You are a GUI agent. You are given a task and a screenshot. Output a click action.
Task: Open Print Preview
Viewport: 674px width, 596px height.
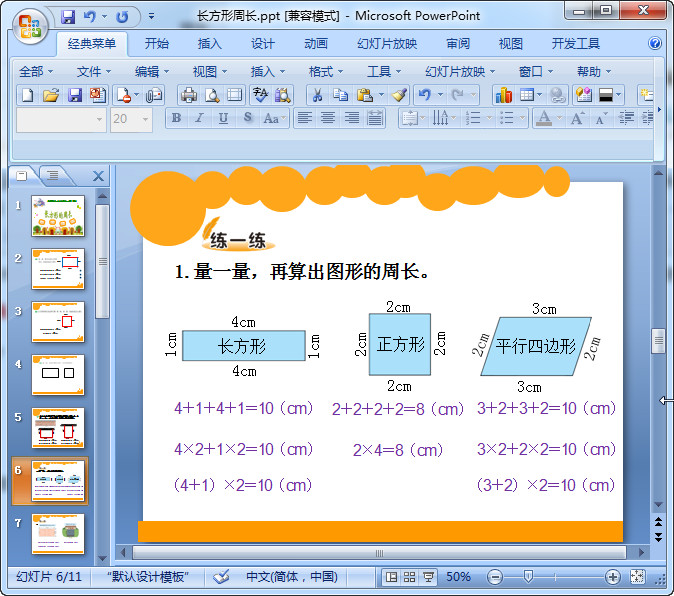[x=212, y=95]
